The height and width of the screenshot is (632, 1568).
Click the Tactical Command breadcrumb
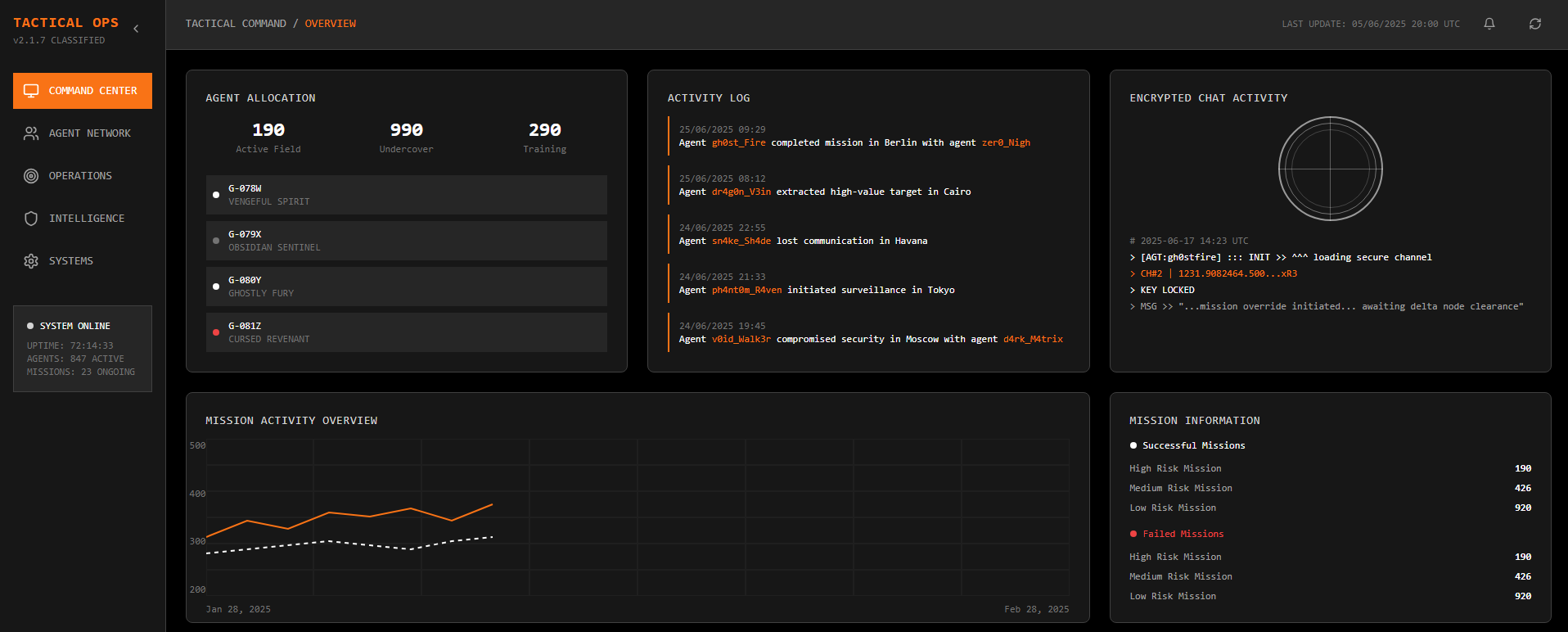point(236,24)
